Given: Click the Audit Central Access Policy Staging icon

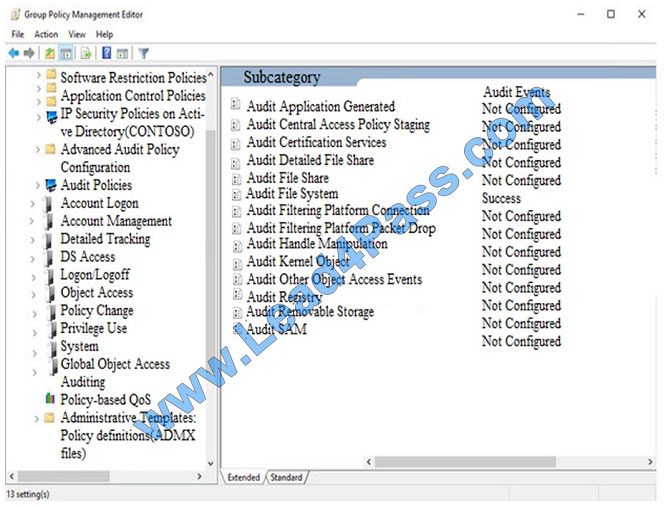Looking at the screenshot, I should [x=236, y=125].
